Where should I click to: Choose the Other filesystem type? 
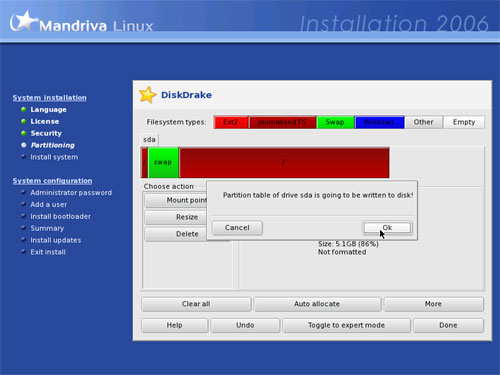pyautogui.click(x=424, y=122)
